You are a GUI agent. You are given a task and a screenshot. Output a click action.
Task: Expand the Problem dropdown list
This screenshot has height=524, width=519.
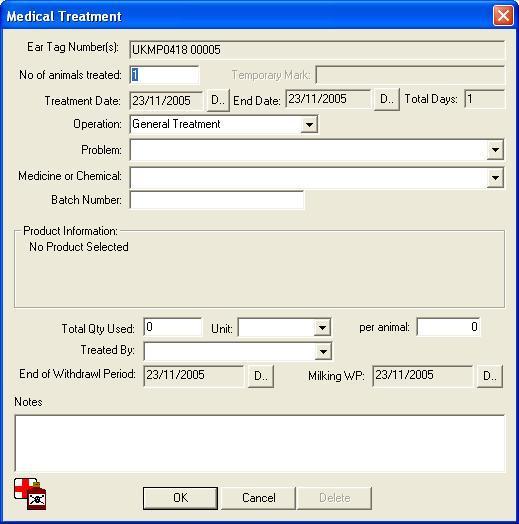495,150
